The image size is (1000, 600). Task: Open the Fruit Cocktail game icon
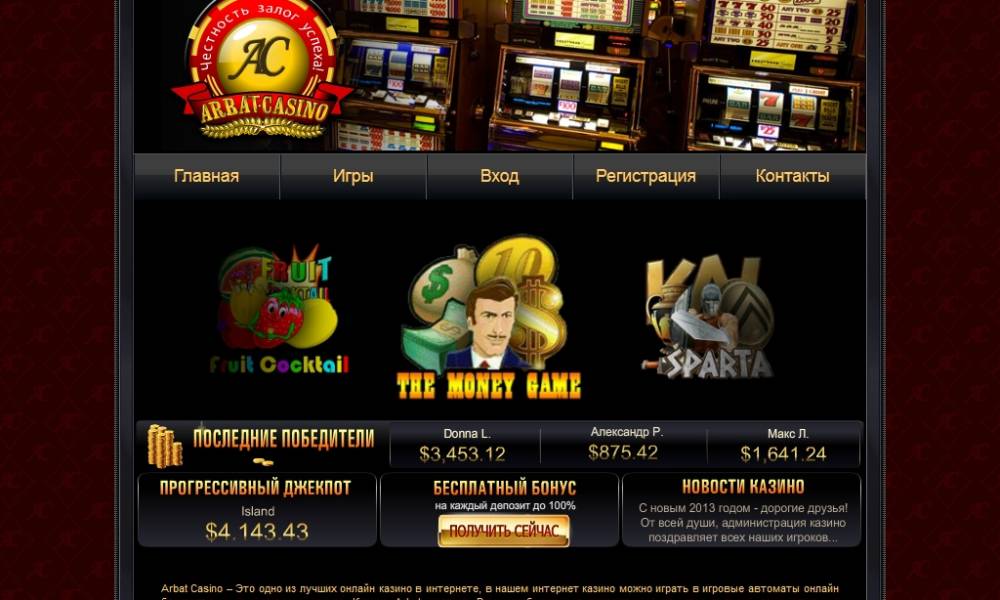(279, 309)
